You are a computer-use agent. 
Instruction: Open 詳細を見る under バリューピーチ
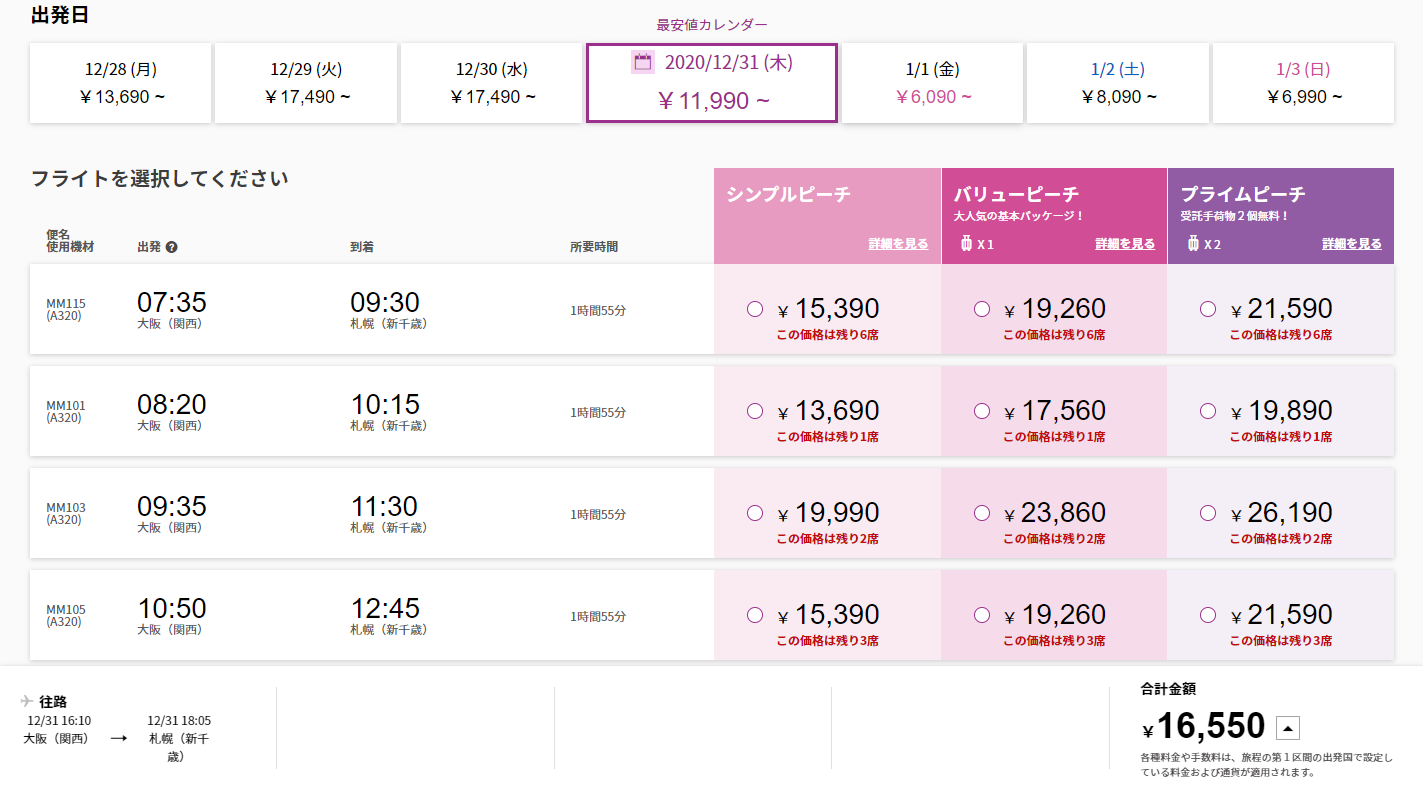click(1125, 244)
